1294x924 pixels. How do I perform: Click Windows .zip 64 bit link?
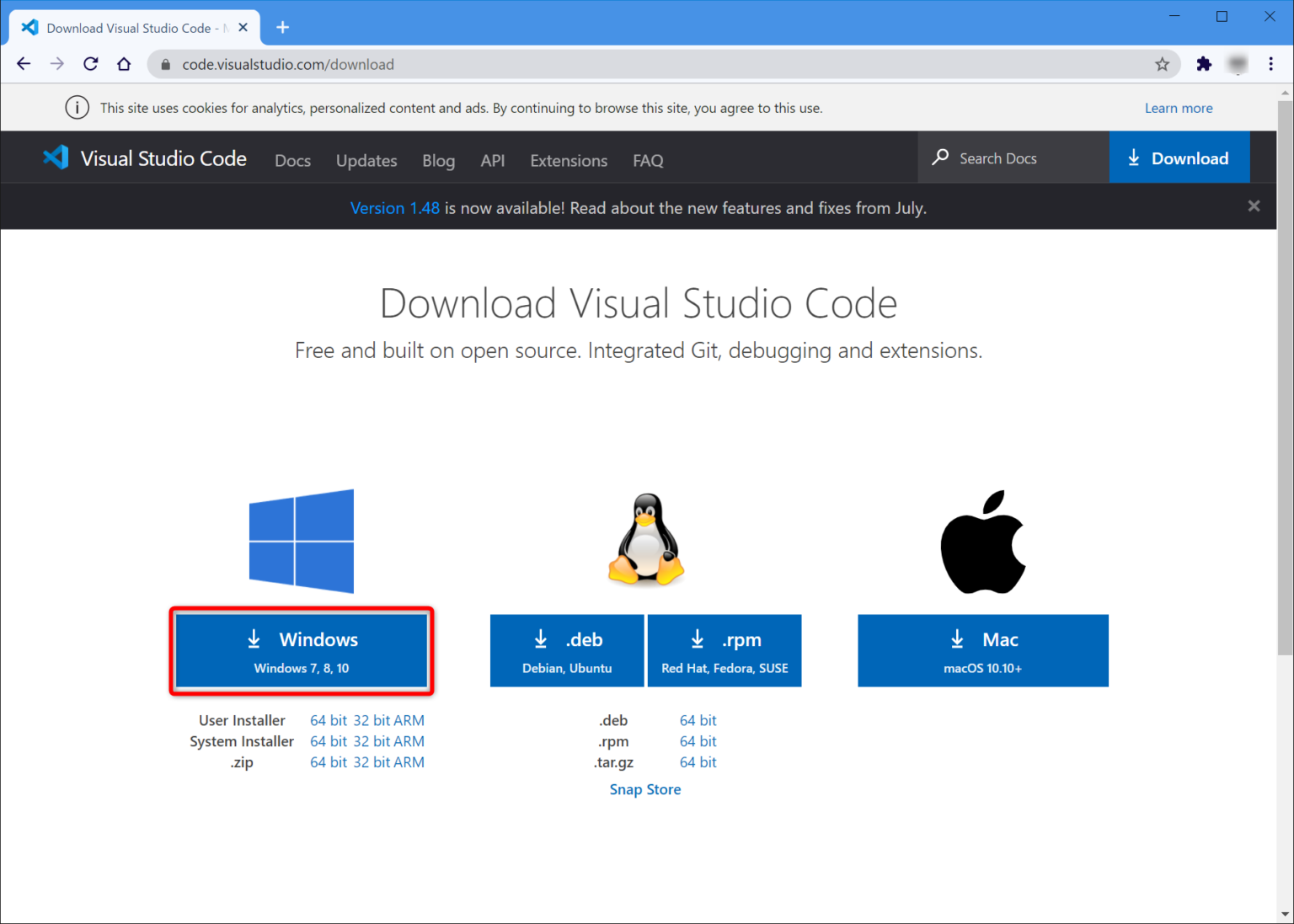click(329, 762)
